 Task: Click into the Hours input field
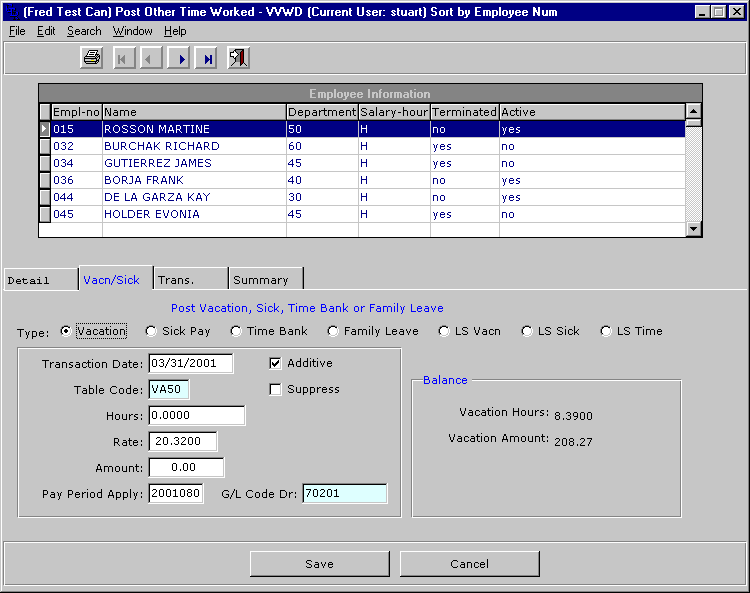[196, 416]
